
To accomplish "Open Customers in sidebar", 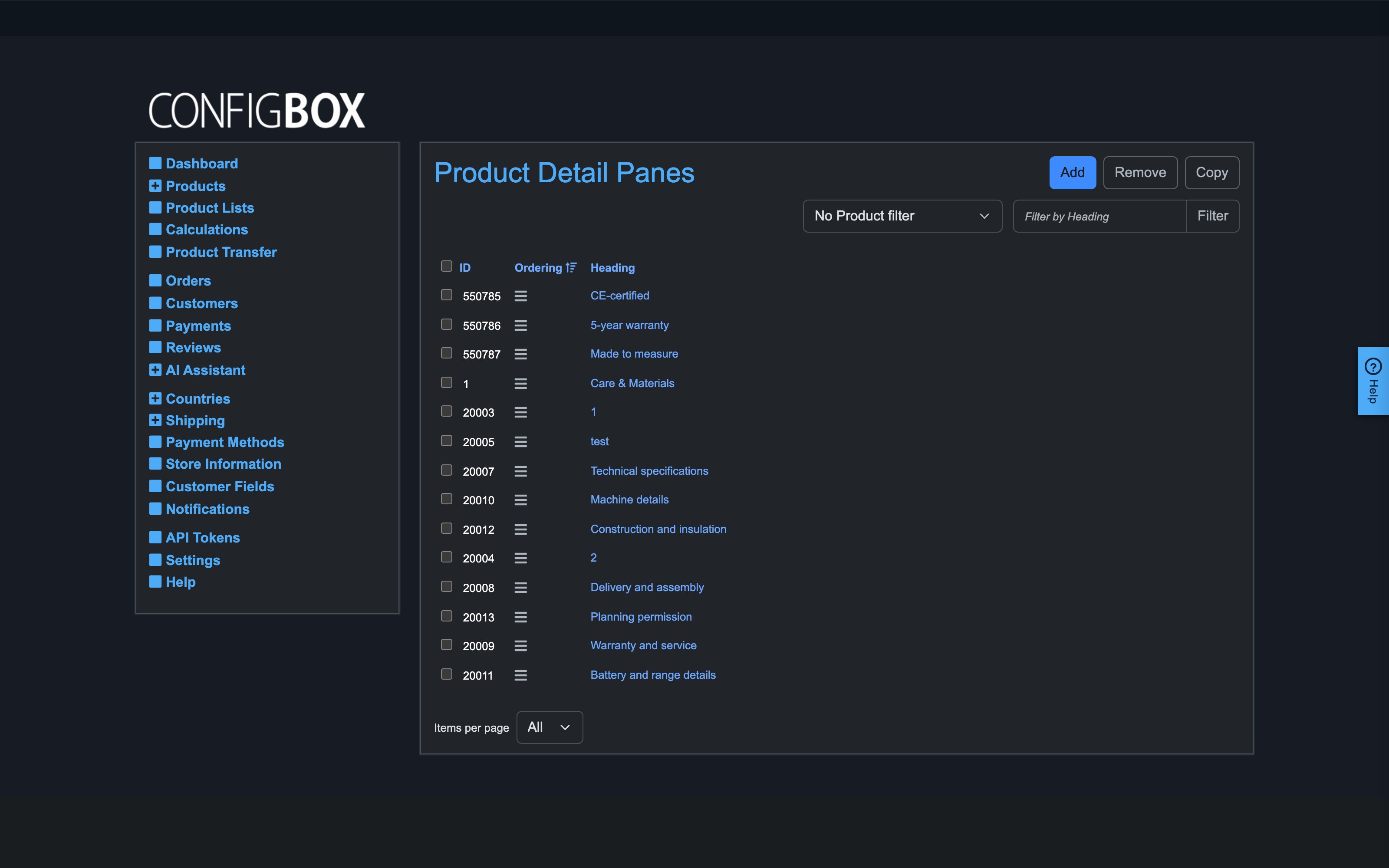I will pos(201,303).
